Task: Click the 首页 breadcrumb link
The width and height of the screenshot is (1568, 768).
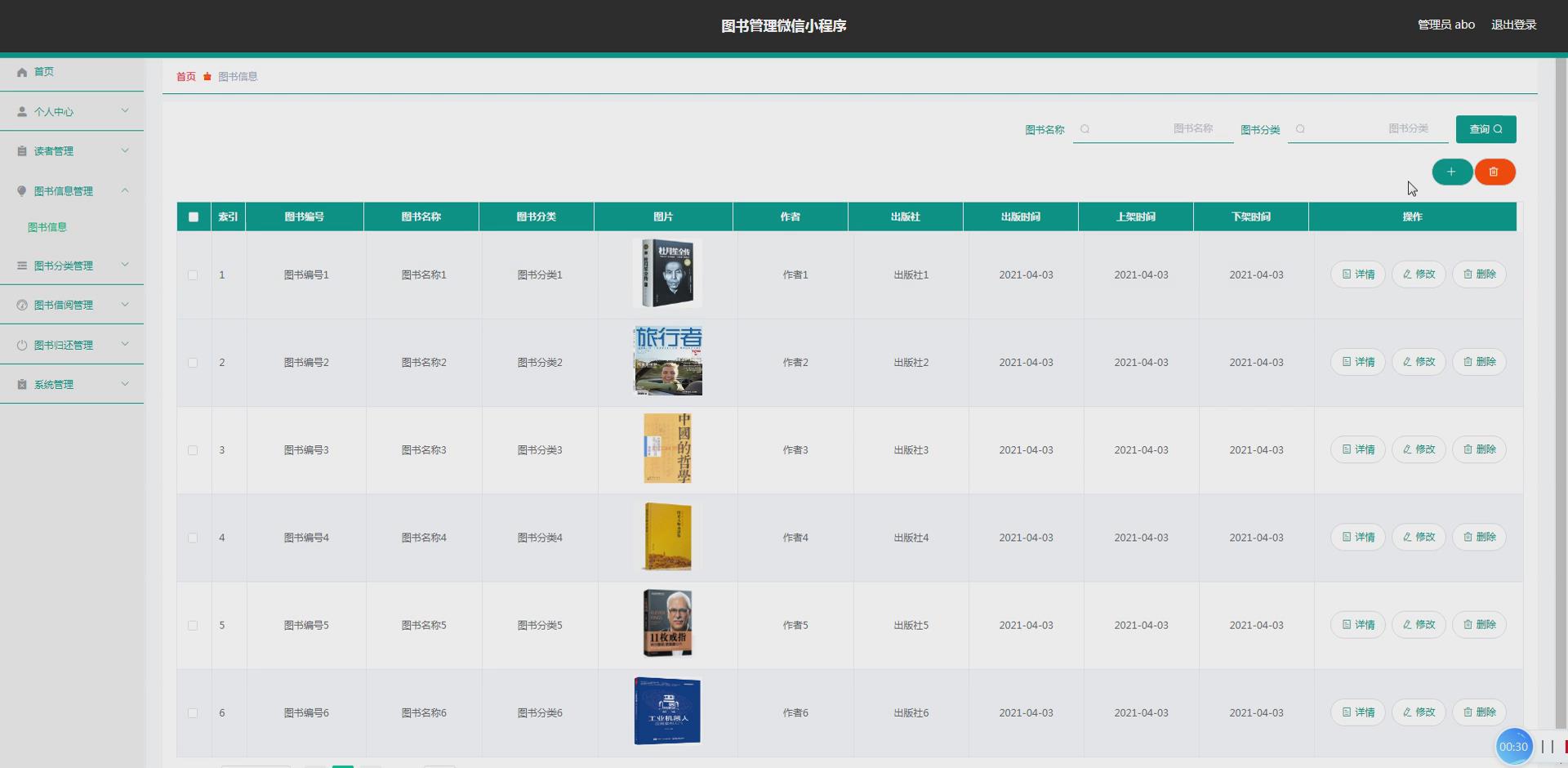Action: coord(186,77)
